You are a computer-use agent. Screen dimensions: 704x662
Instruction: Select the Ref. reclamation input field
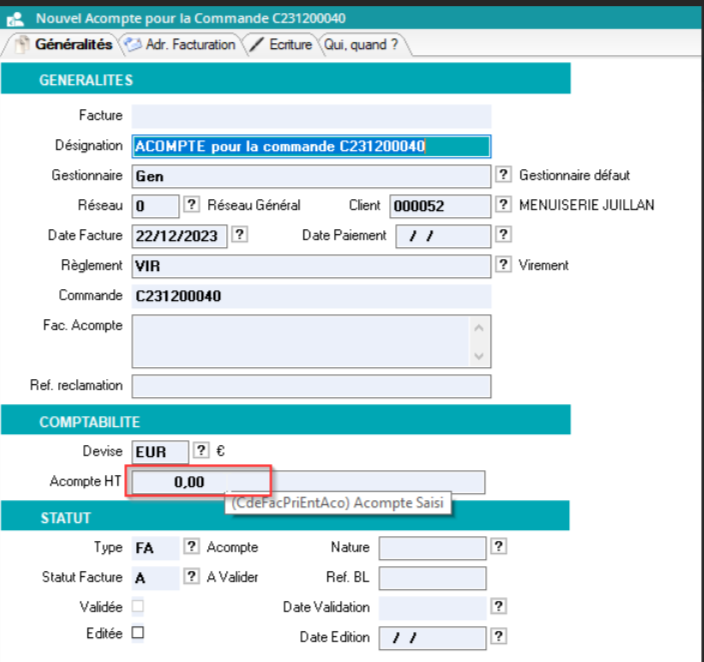(311, 386)
